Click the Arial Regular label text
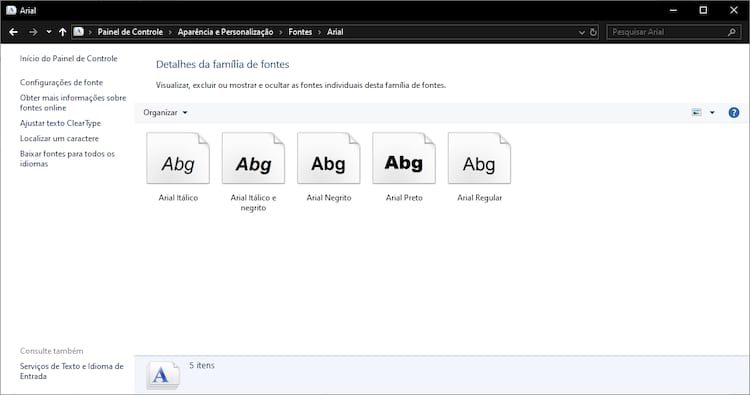The width and height of the screenshot is (750, 395). [x=479, y=198]
